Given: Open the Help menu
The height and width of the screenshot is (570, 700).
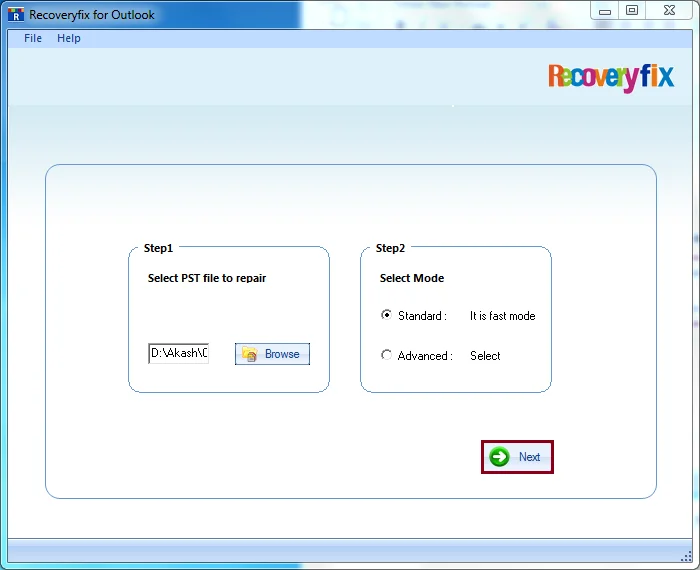Looking at the screenshot, I should coord(69,38).
